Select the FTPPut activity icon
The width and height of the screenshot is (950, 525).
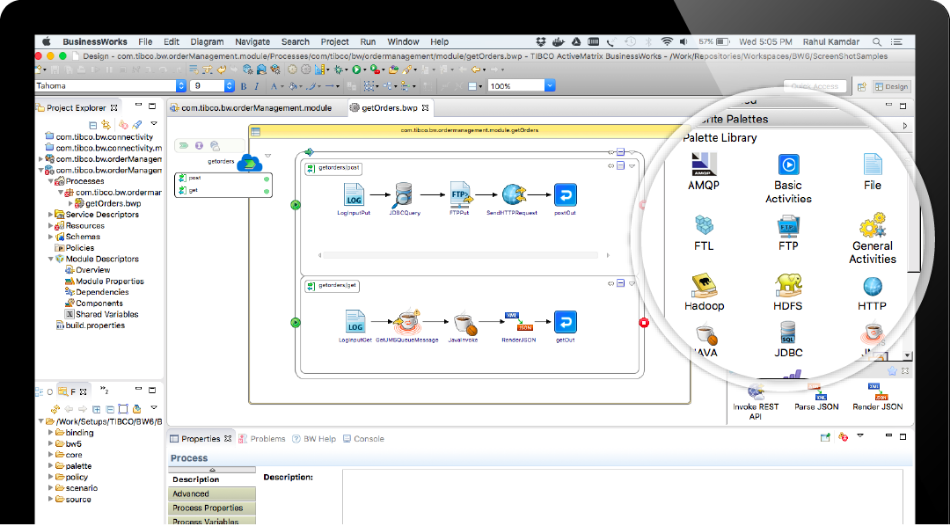462,194
